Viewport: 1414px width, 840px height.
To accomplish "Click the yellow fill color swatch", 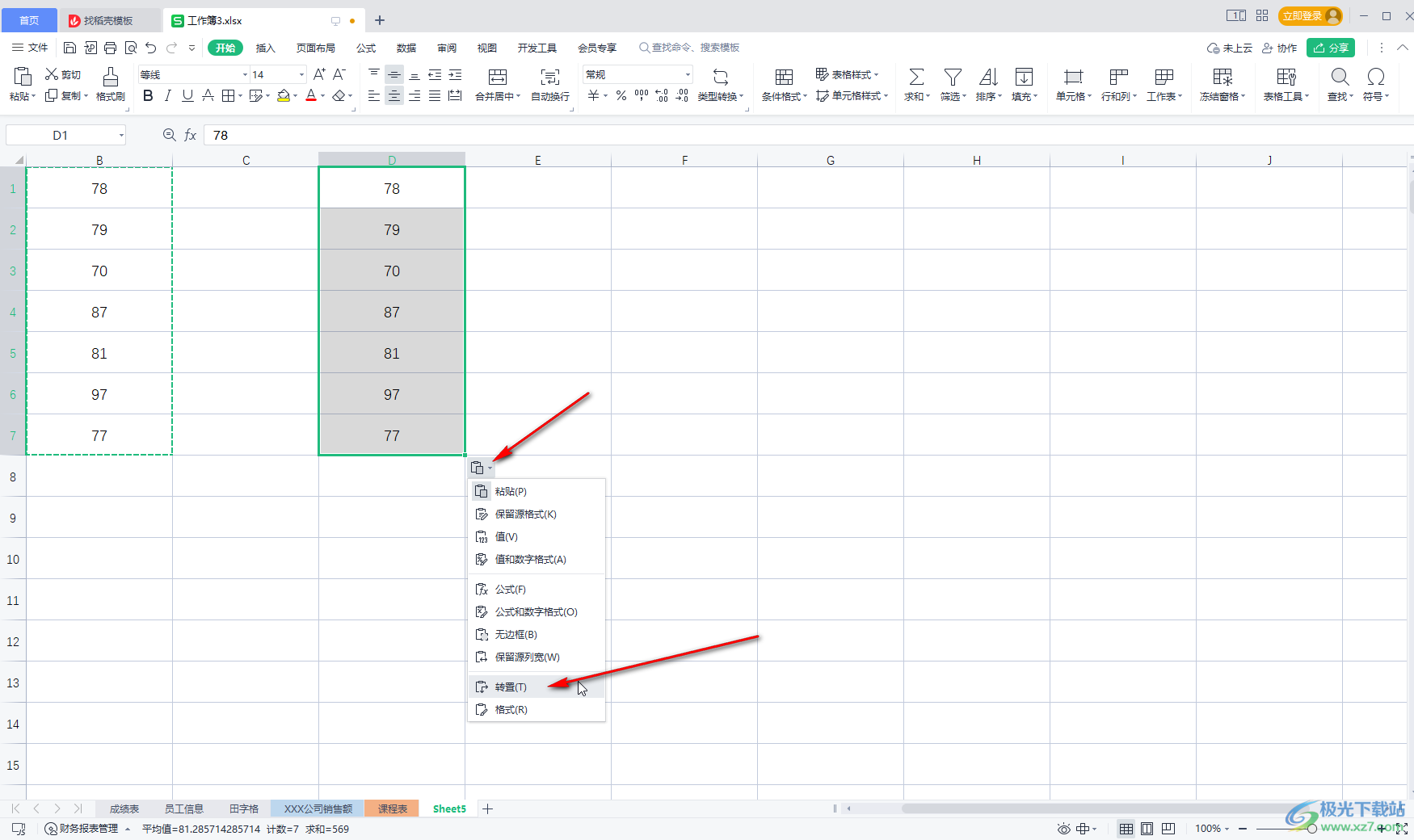I will click(284, 96).
